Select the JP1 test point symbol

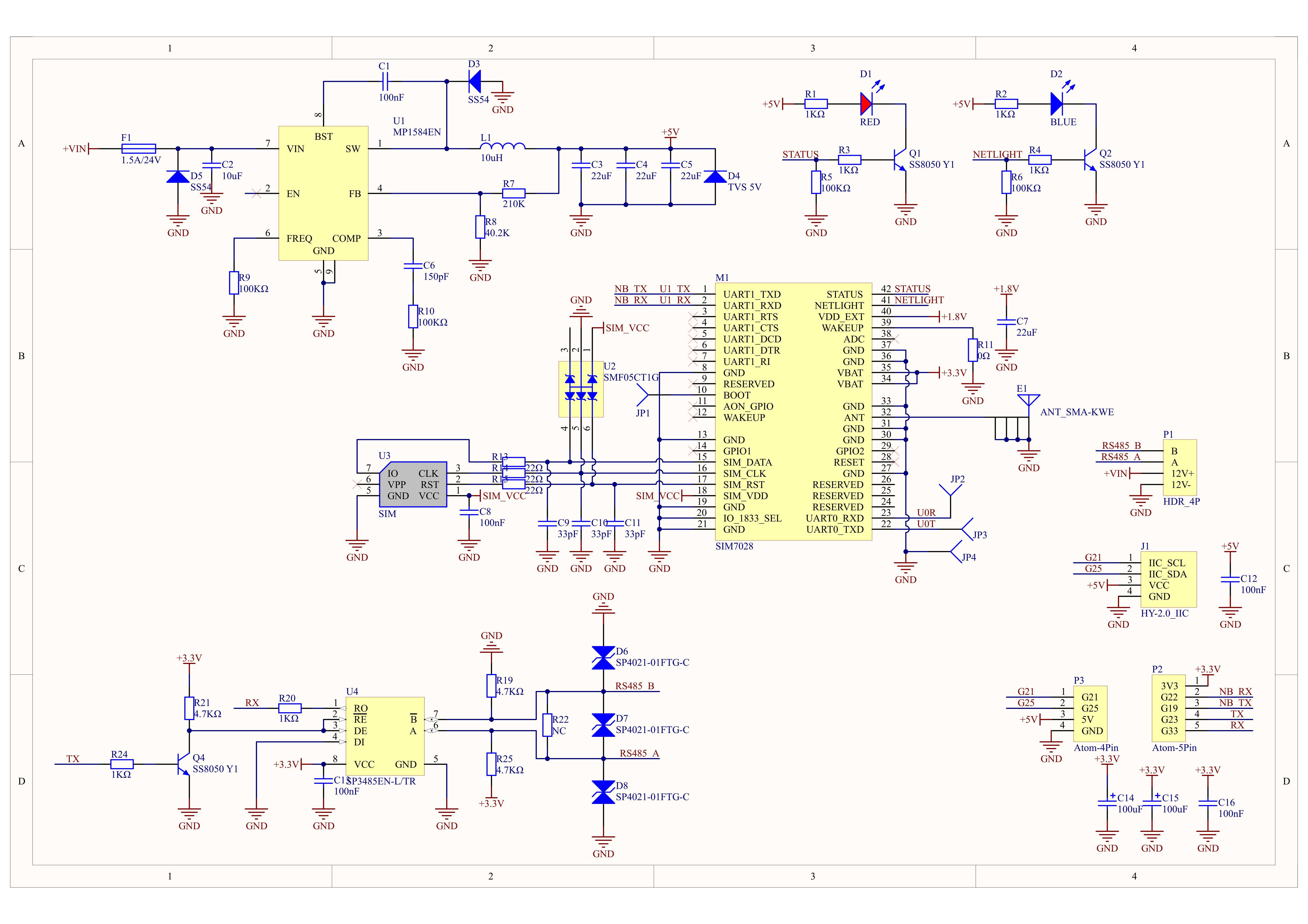point(642,394)
